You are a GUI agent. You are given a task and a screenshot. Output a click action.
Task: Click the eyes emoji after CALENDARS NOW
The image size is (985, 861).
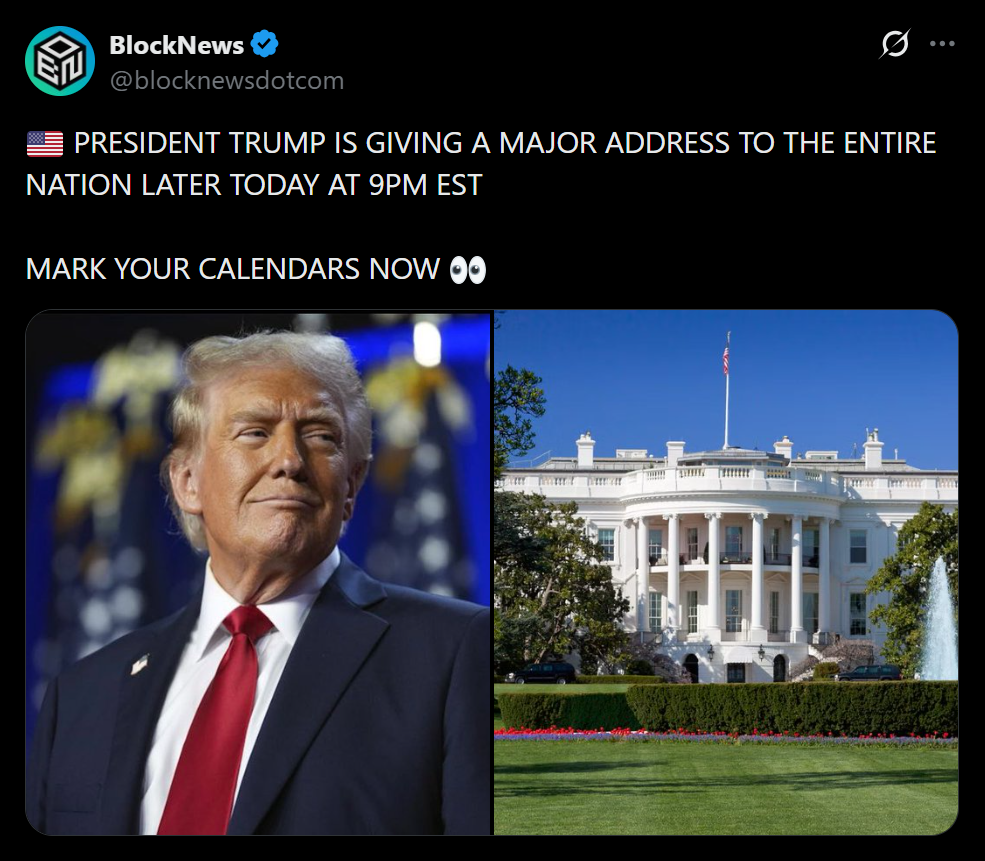tap(468, 270)
